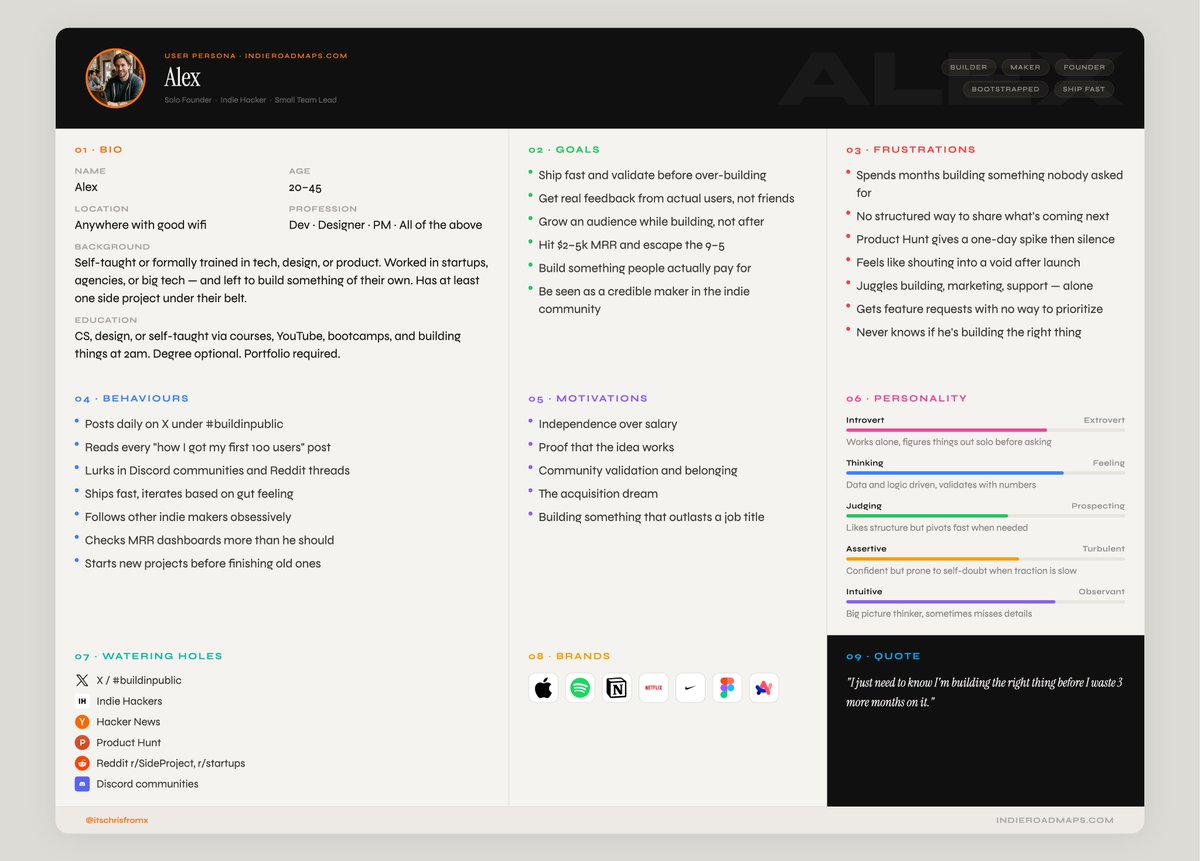
Task: Click the Indie Hackers IH icon
Action: (x=82, y=701)
